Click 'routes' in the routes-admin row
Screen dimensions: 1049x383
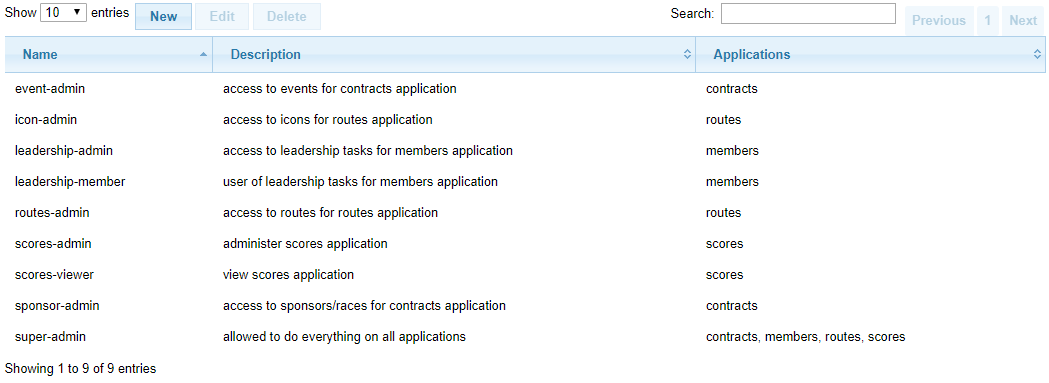[x=723, y=213]
